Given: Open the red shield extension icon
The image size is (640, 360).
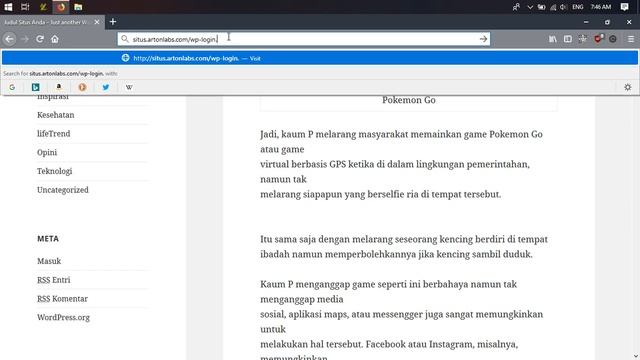Looking at the screenshot, I should coord(598,39).
